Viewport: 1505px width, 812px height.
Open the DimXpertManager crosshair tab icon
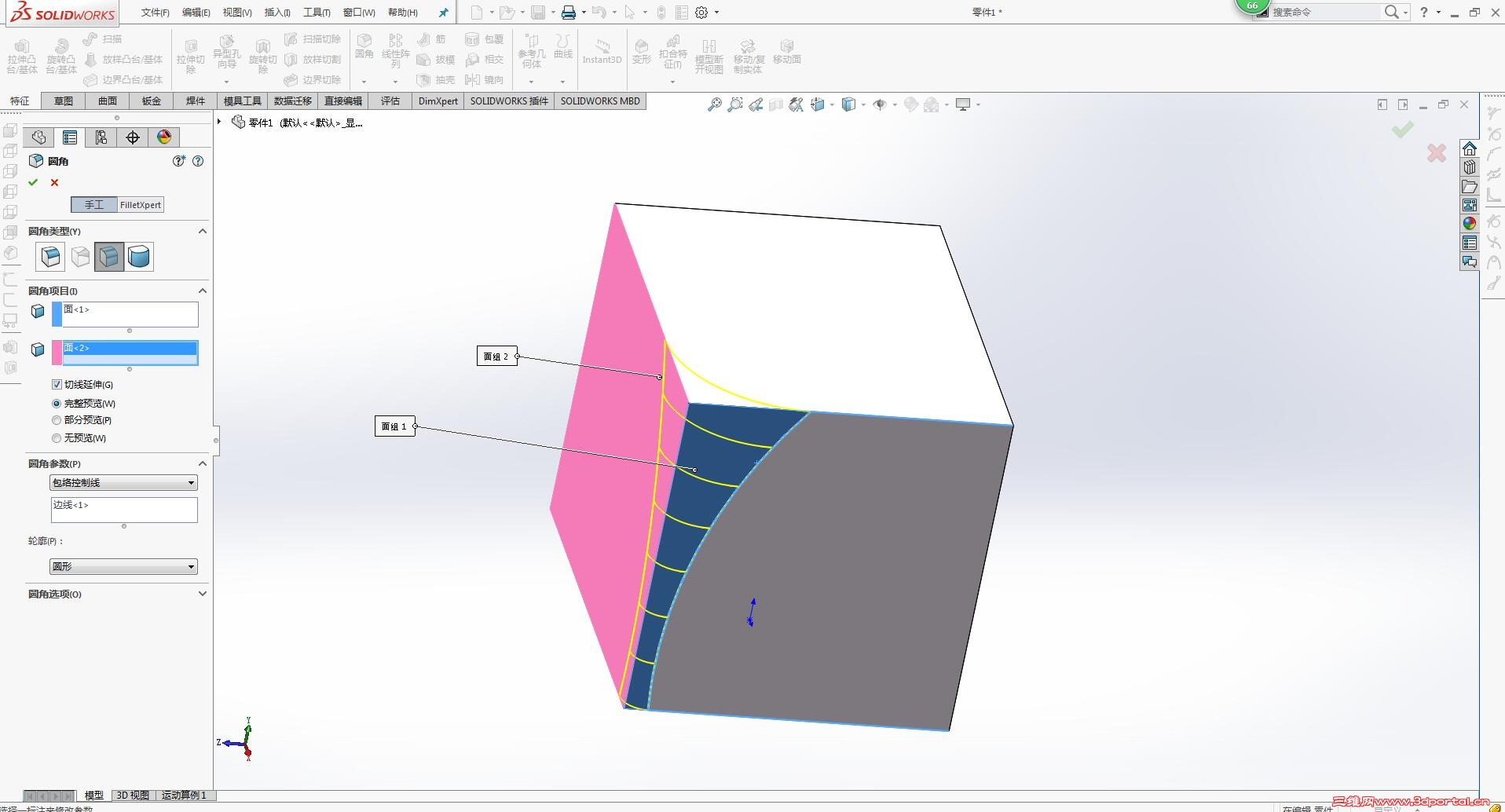point(133,137)
